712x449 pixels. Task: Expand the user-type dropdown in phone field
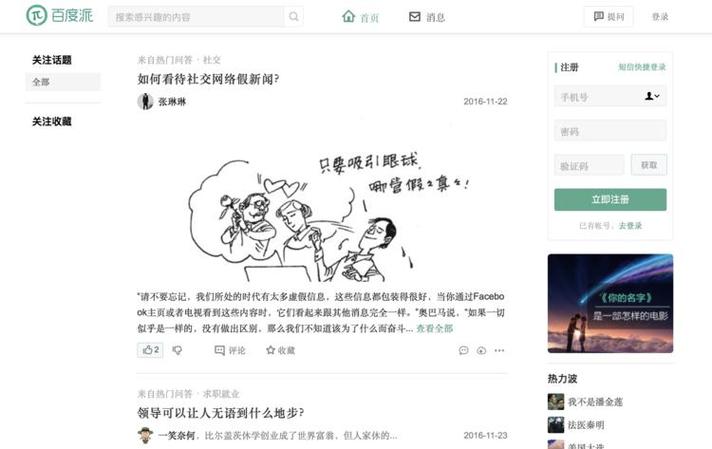tap(652, 96)
